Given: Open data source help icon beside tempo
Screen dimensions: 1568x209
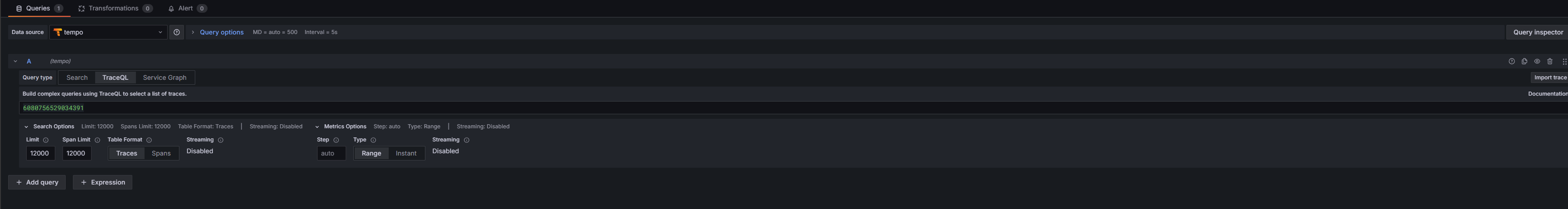Looking at the screenshot, I should click(x=177, y=32).
